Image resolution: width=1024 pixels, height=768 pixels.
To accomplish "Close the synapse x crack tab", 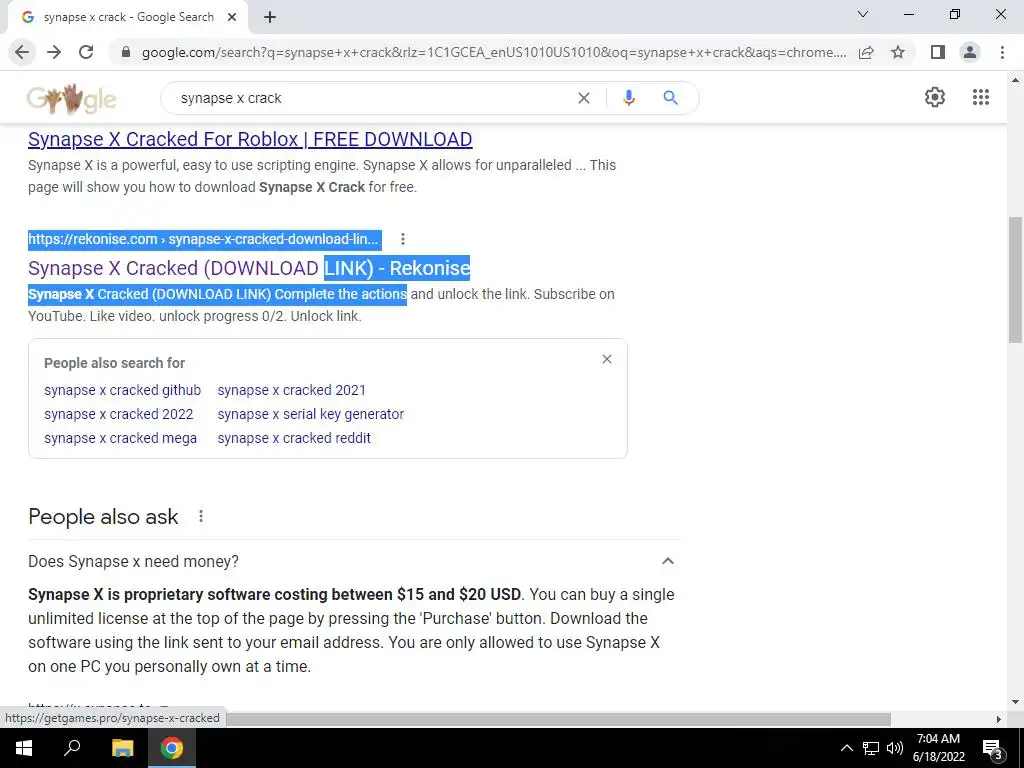I will coord(232,18).
